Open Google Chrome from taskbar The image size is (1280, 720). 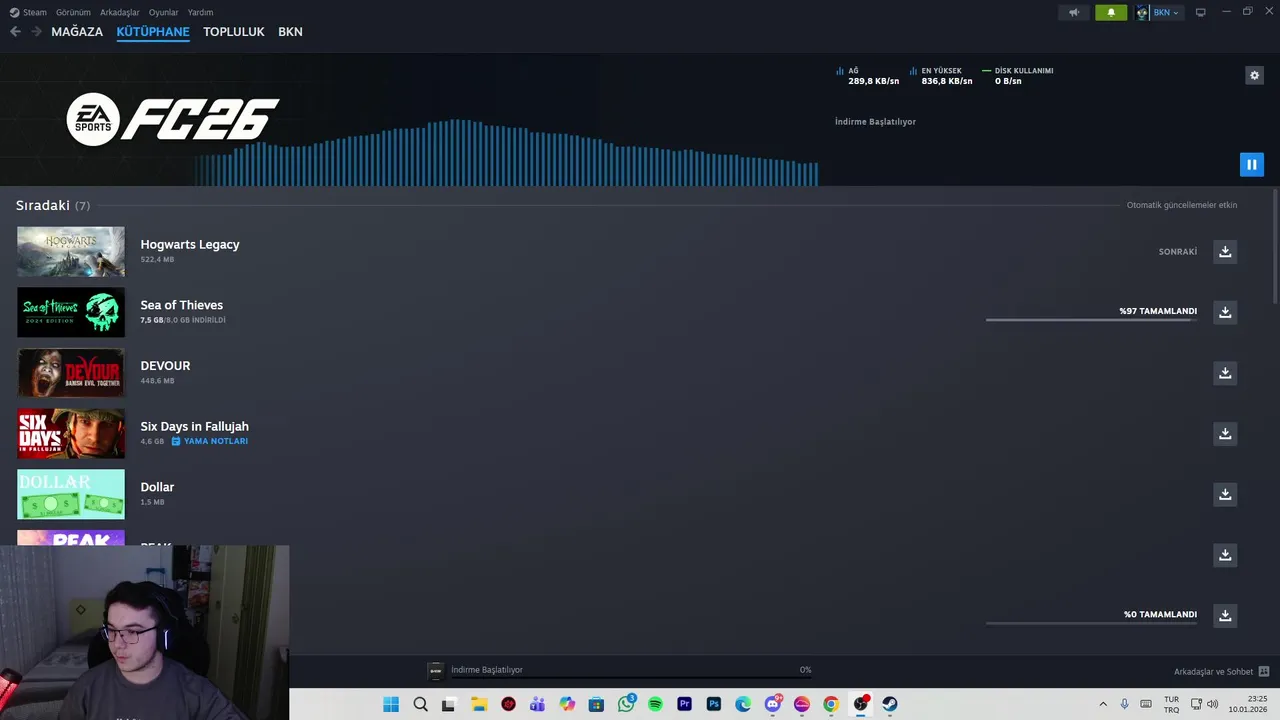[831, 704]
